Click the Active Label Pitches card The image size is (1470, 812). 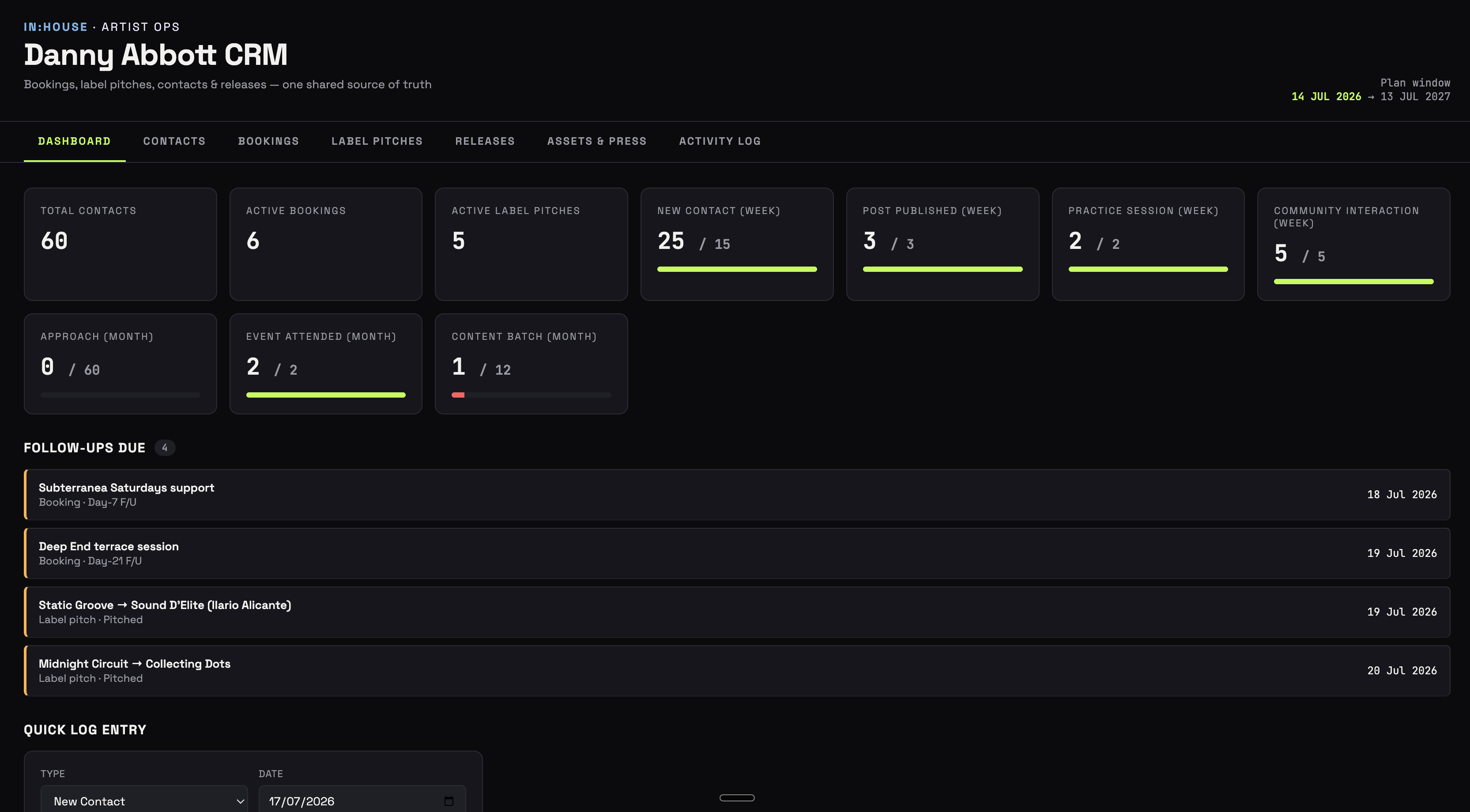tap(531, 244)
